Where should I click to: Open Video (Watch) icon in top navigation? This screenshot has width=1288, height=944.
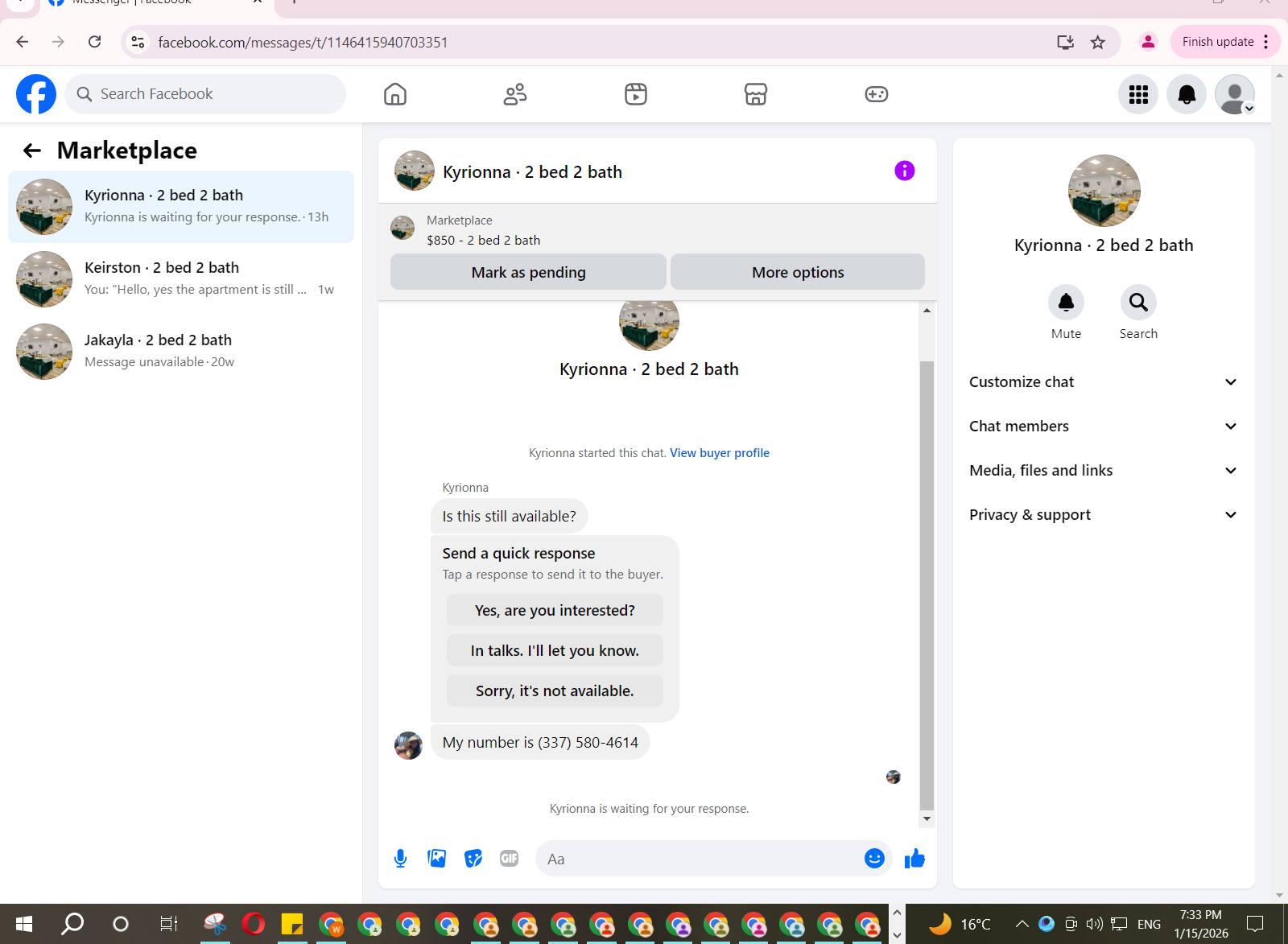point(636,94)
